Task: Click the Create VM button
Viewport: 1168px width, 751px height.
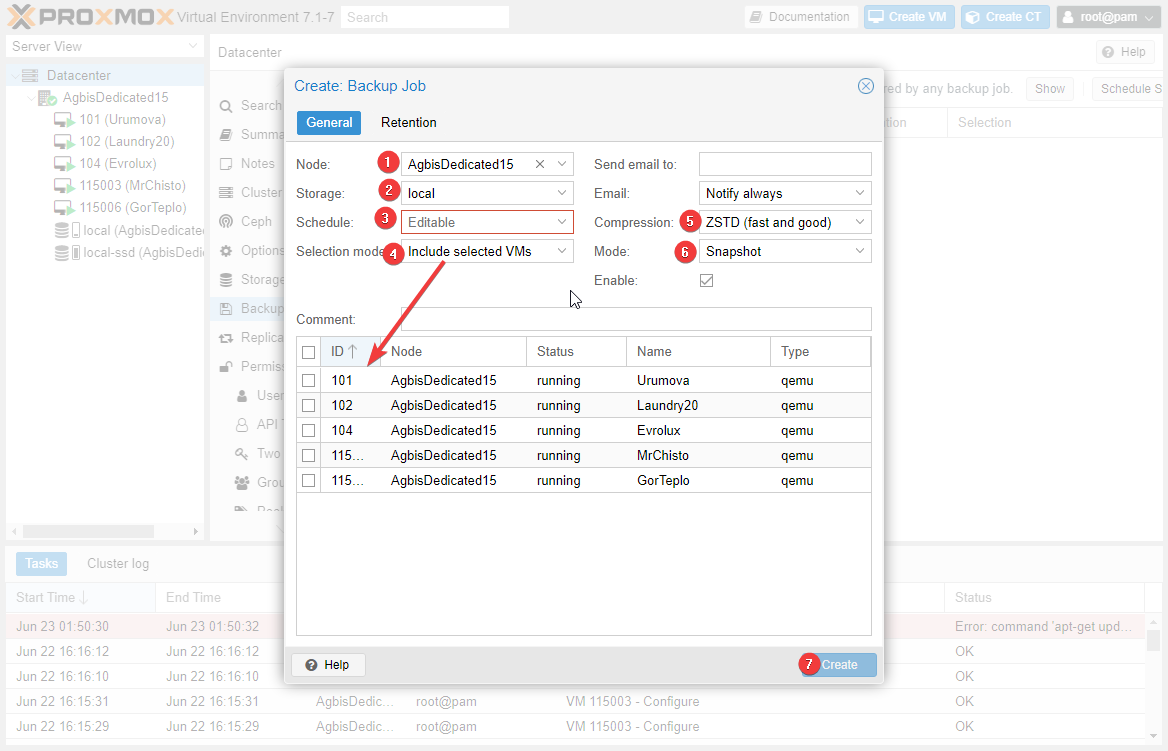Action: [909, 17]
